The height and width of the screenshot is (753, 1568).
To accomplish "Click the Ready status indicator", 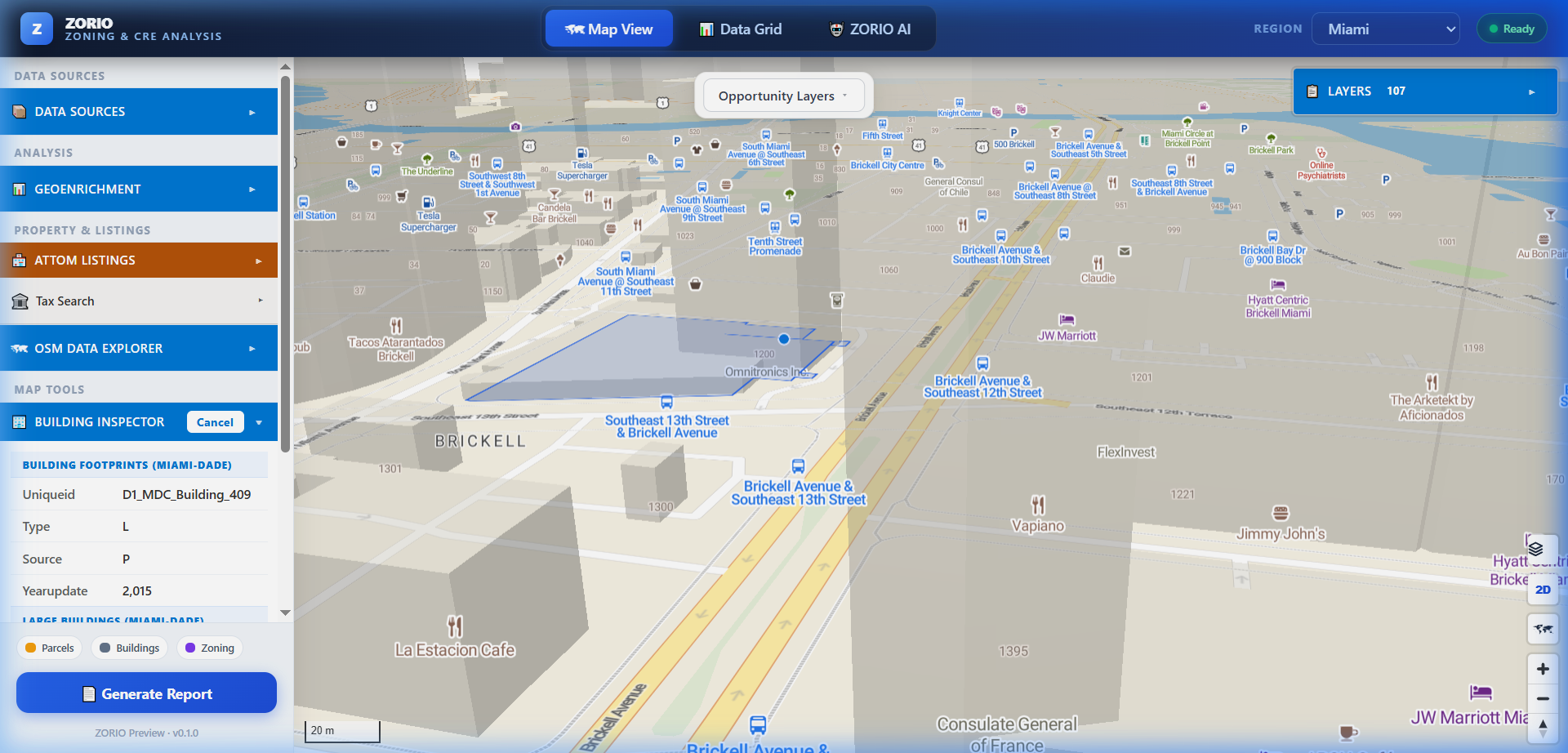I will (x=1512, y=29).
